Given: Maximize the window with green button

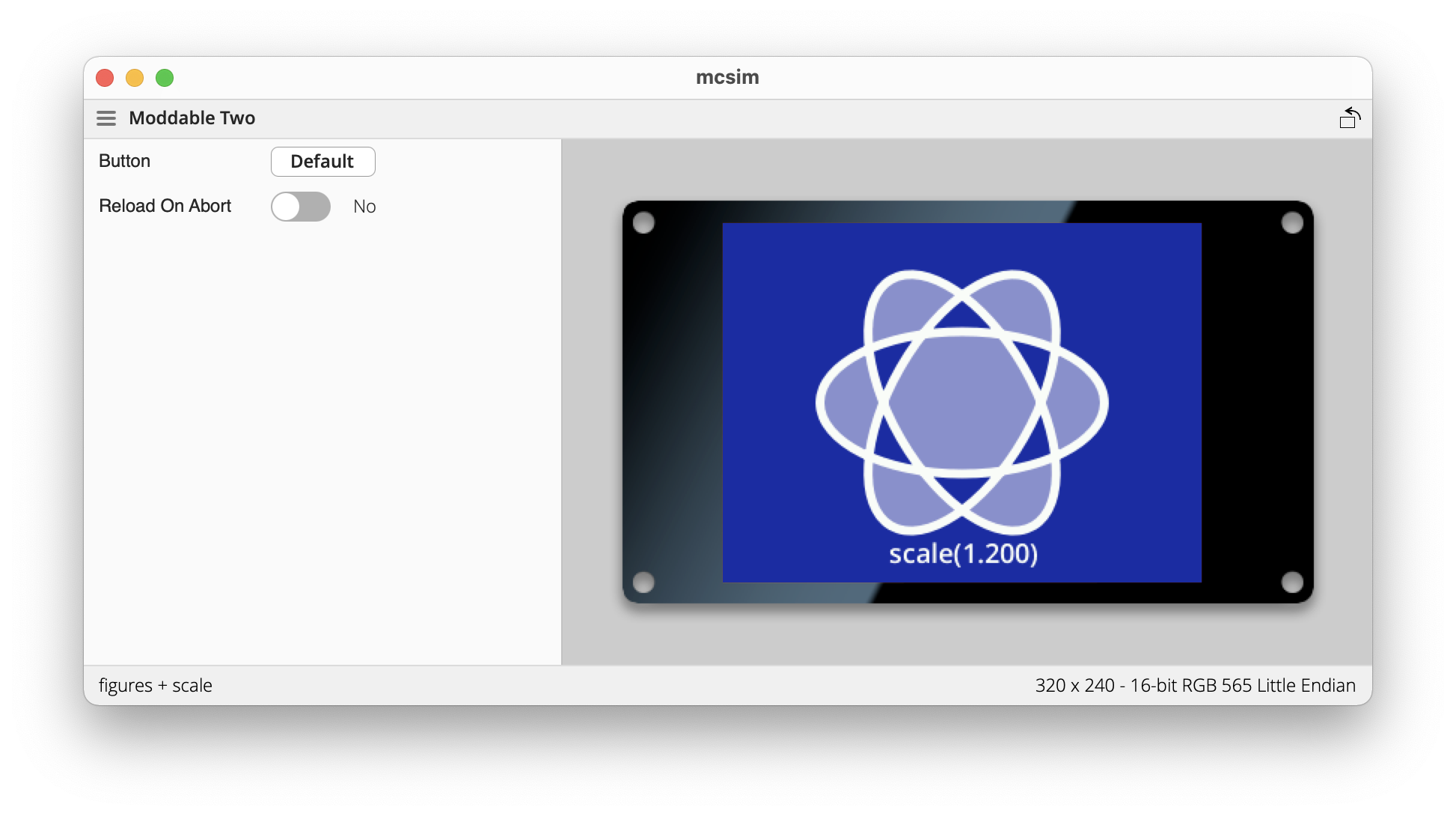Looking at the screenshot, I should (165, 78).
